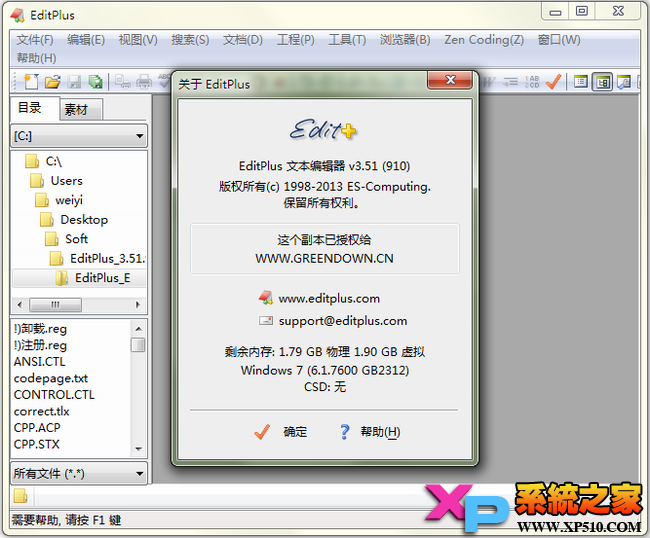Select file correct.tlx
This screenshot has width=650, height=538.
(41, 411)
